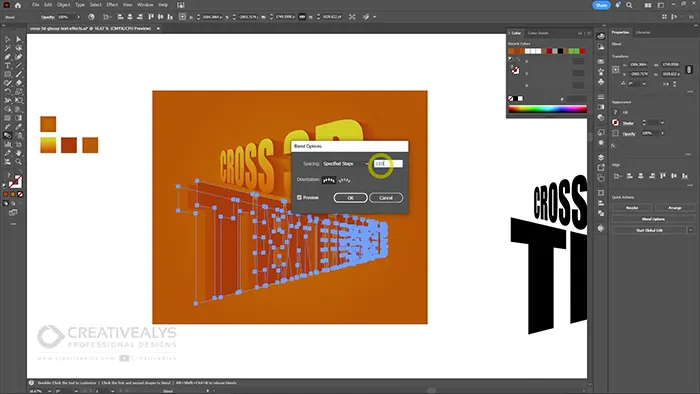
Task: Open the Window menu
Action: tap(145, 5)
